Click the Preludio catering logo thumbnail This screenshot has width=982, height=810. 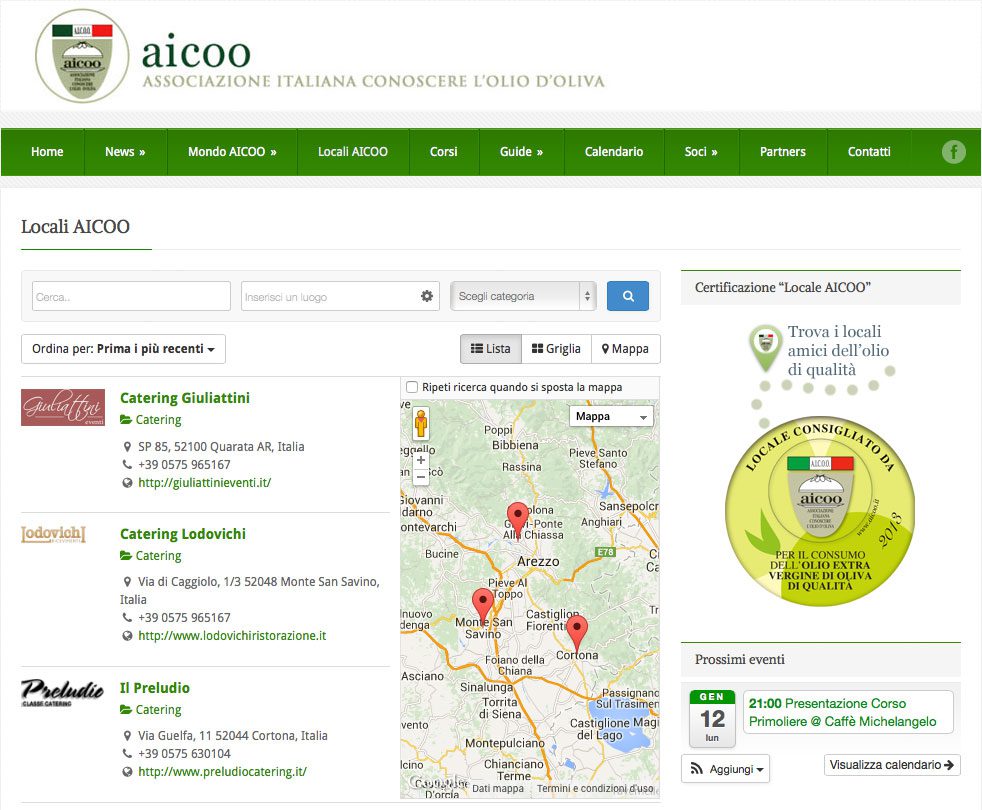62,692
